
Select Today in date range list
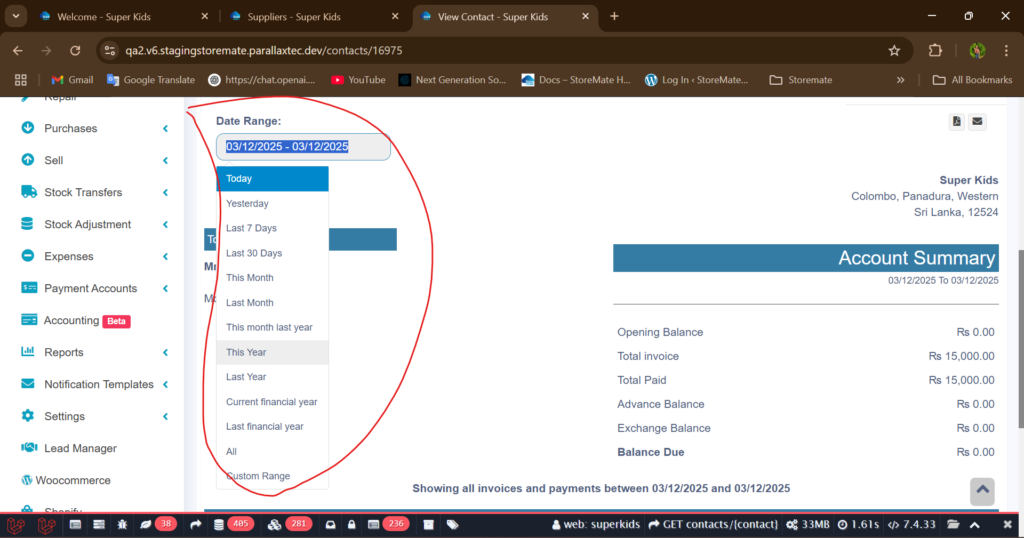coord(272,178)
